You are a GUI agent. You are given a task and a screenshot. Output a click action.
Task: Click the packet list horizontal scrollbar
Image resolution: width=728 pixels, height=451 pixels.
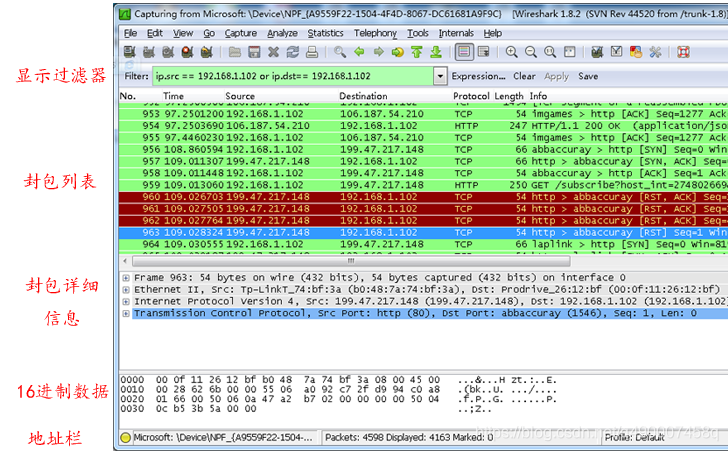click(x=351, y=261)
